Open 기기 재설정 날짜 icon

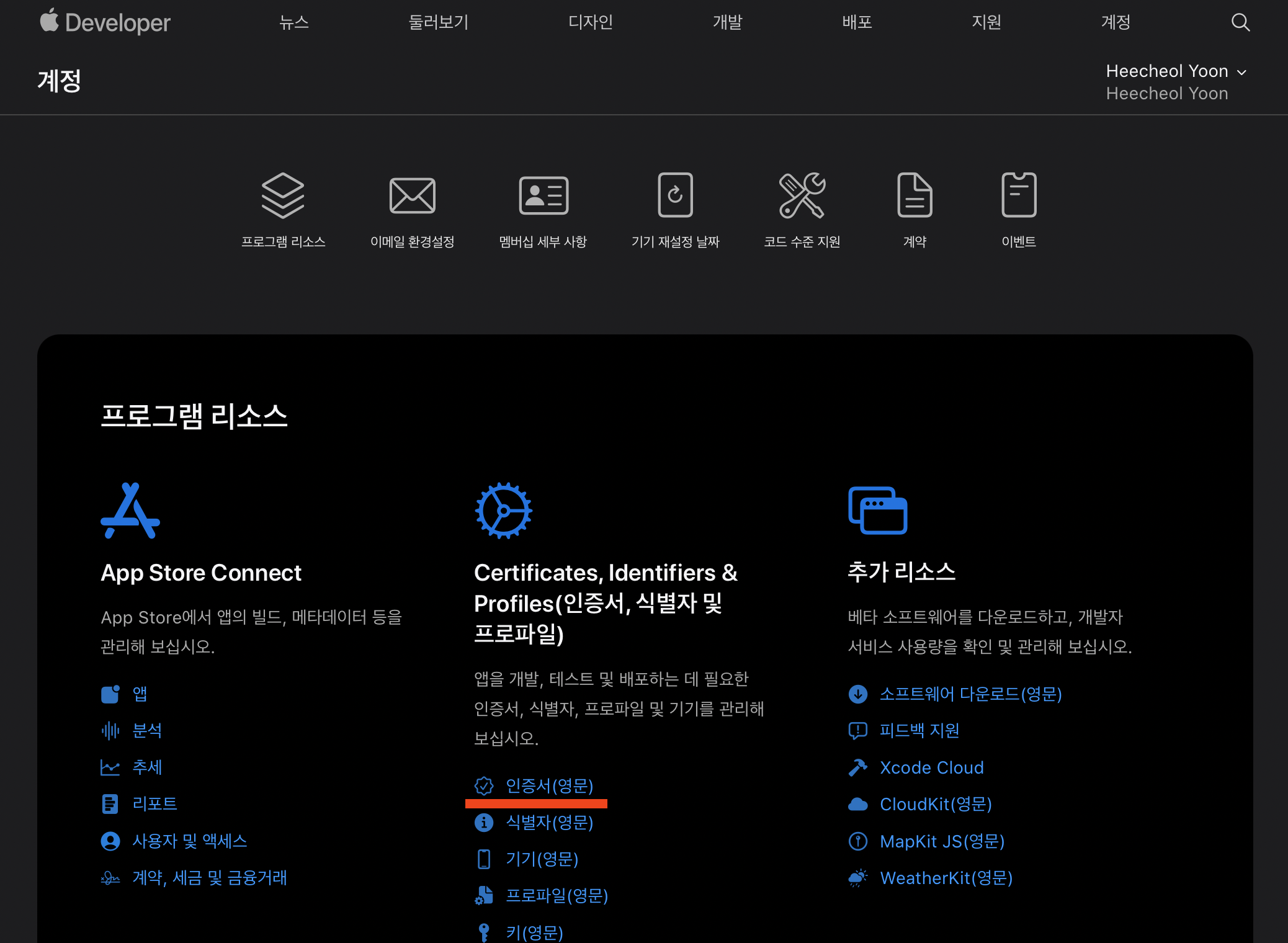click(x=675, y=195)
